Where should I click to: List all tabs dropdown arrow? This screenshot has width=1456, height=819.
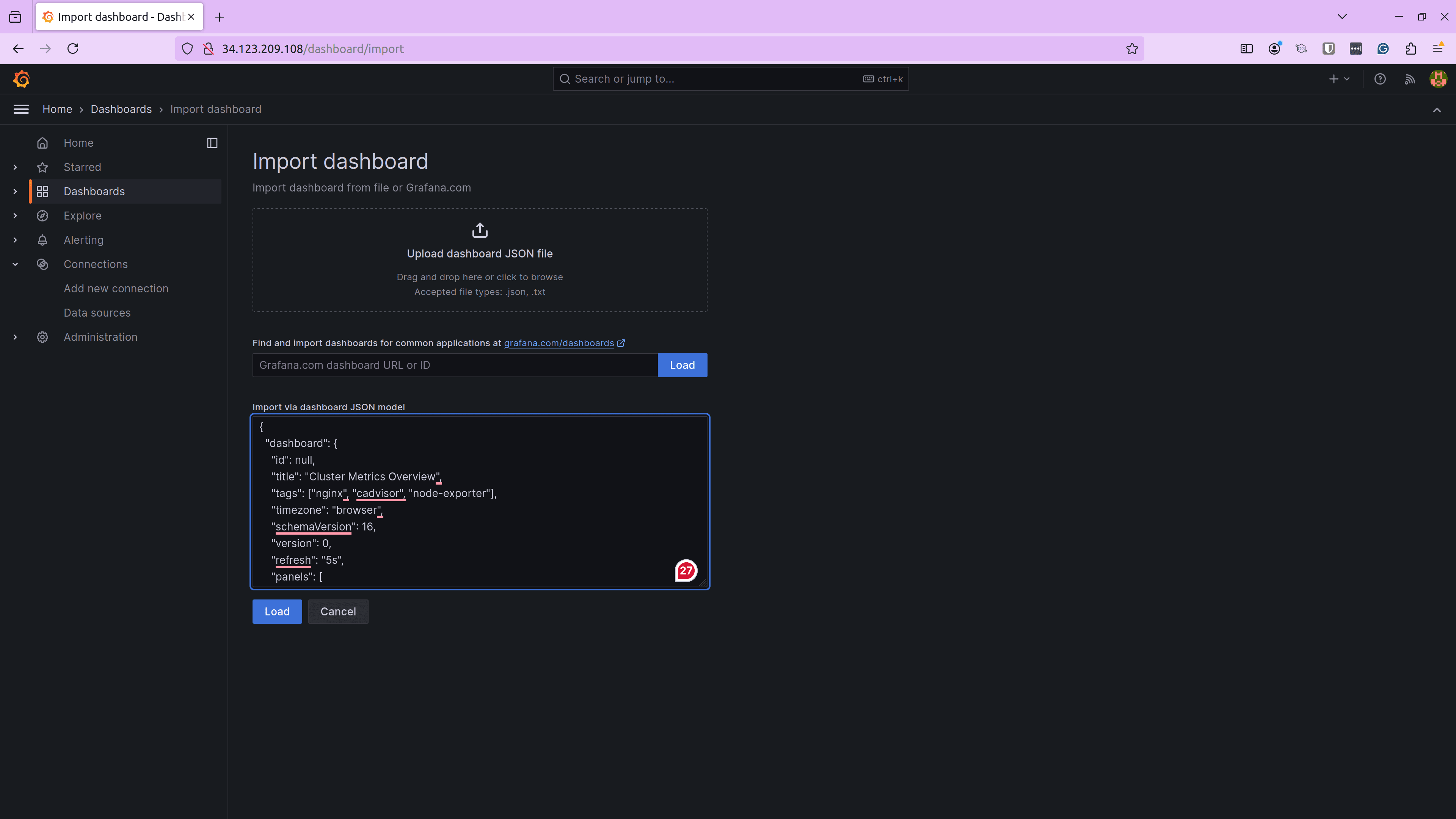[x=1342, y=17]
